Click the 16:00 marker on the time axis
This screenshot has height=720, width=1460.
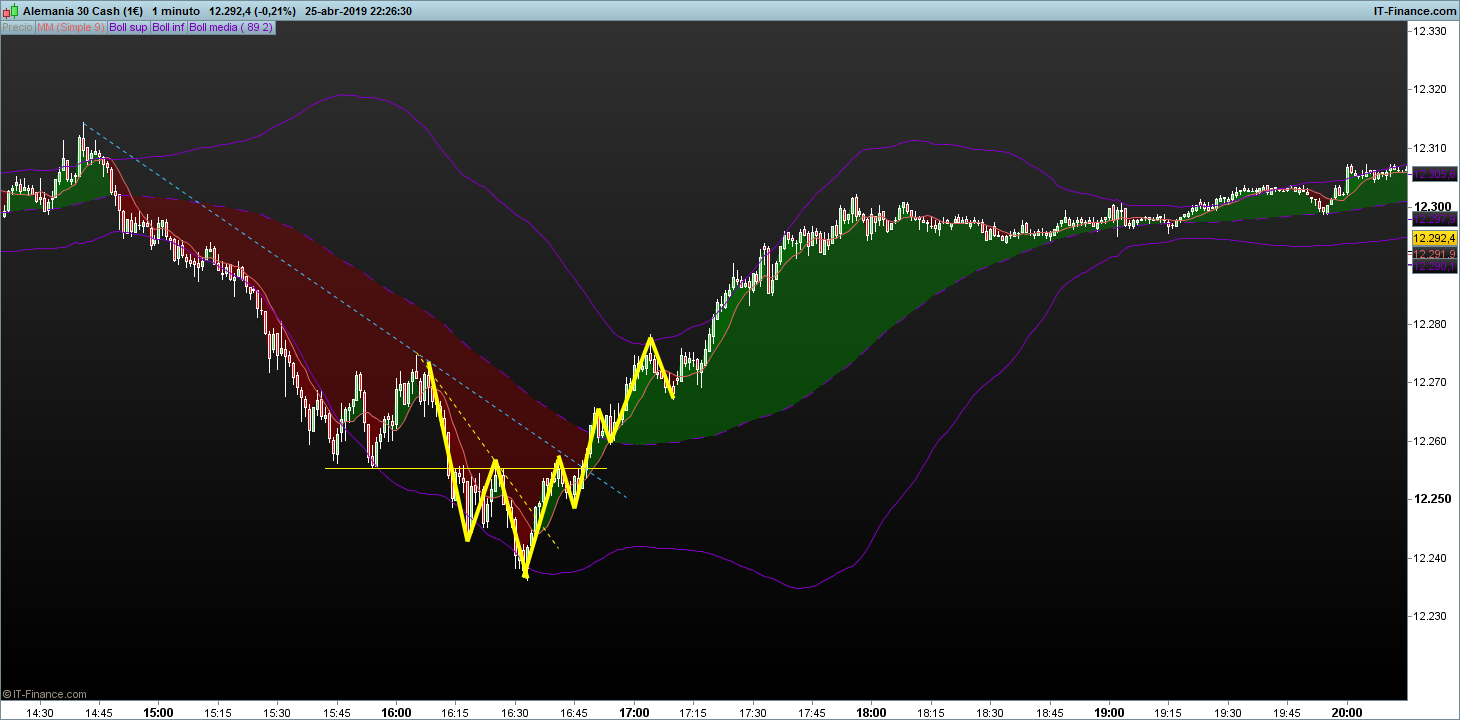tap(397, 713)
